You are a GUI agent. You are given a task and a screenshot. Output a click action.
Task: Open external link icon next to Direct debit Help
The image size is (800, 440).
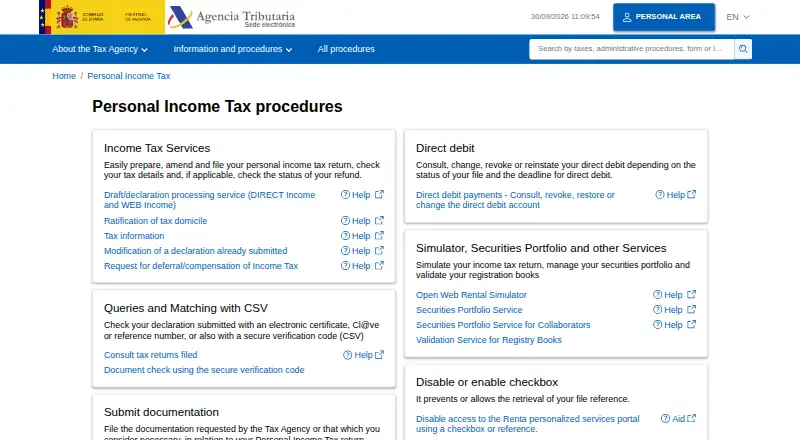click(x=691, y=194)
